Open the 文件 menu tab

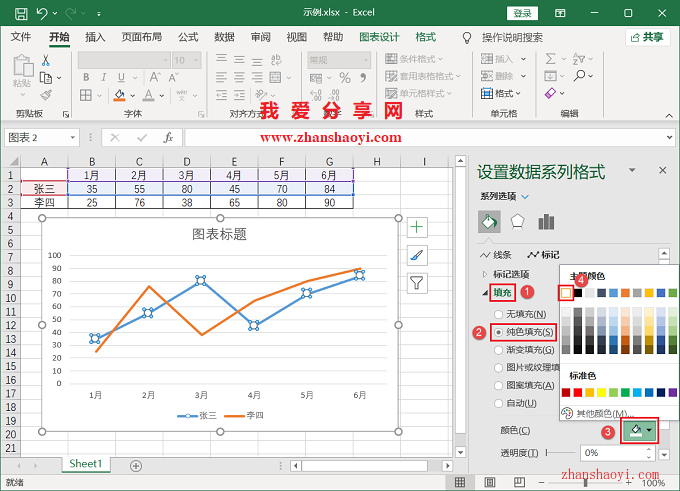tap(20, 37)
